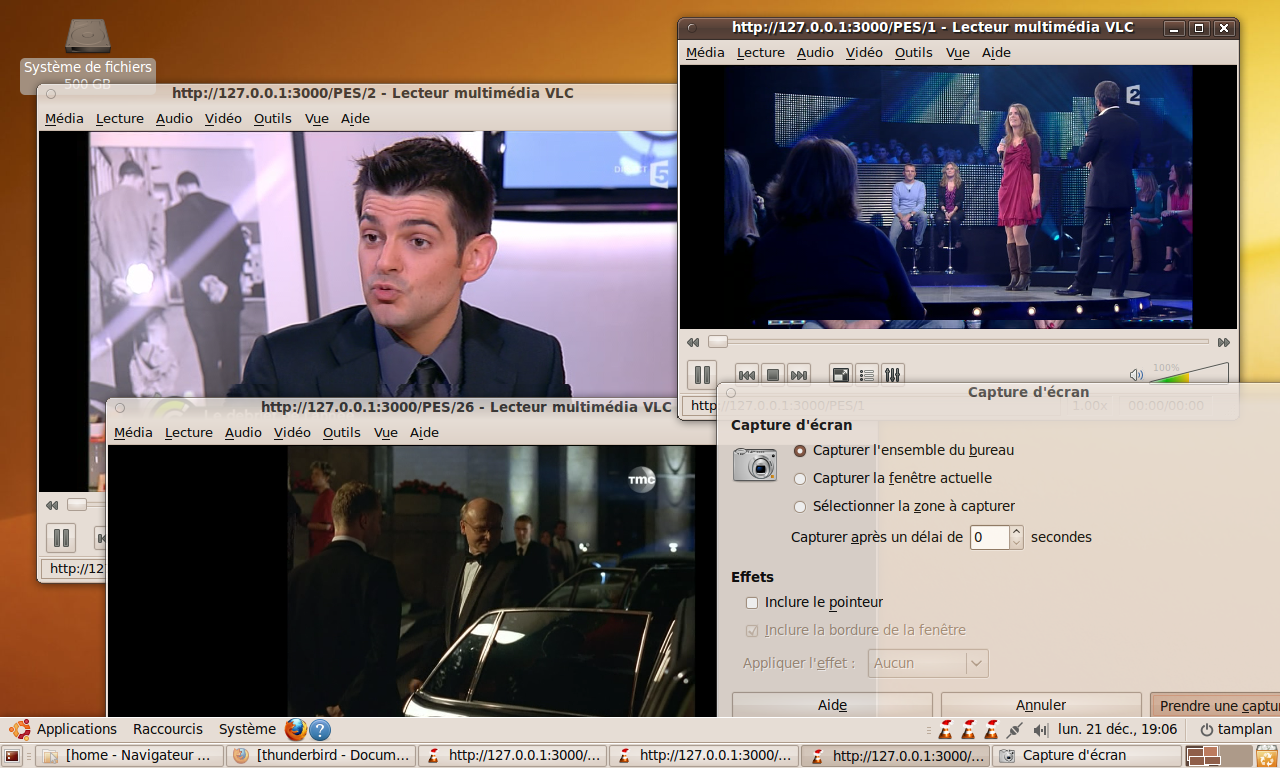The height and width of the screenshot is (768, 1280).
Task: Click next track button in PES/1 window
Action: point(798,375)
